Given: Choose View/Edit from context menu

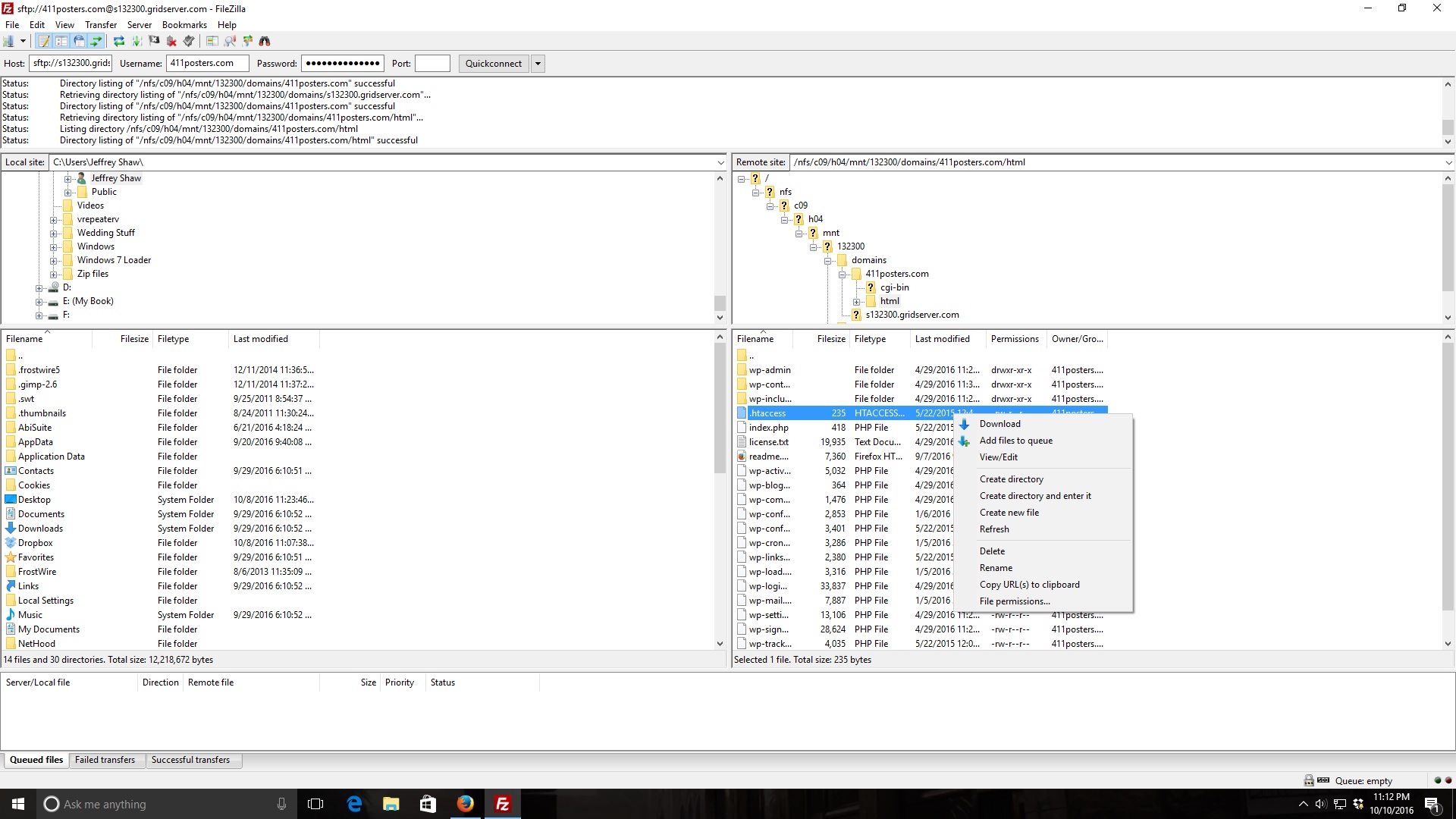Looking at the screenshot, I should 998,457.
